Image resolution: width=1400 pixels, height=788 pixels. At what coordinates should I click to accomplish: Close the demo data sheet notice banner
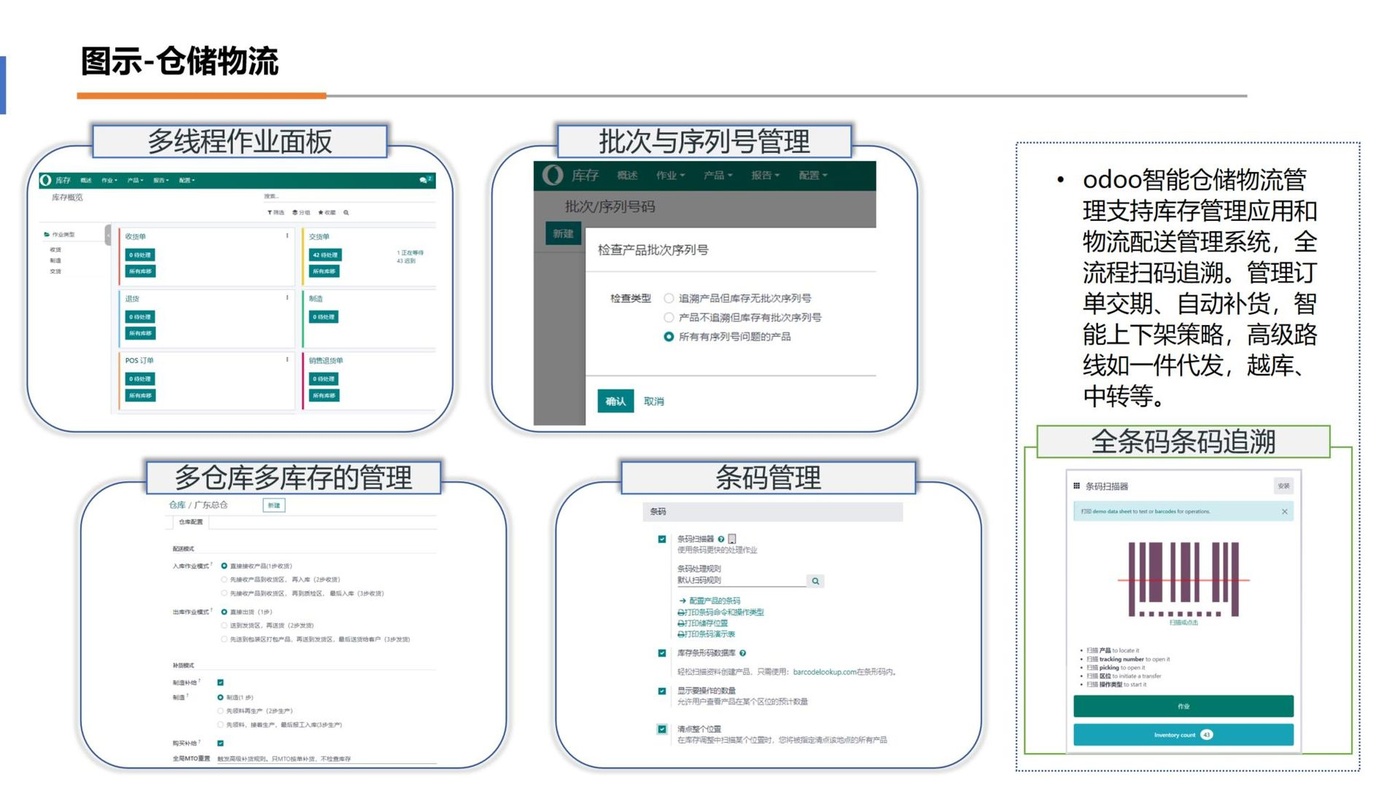1285,512
